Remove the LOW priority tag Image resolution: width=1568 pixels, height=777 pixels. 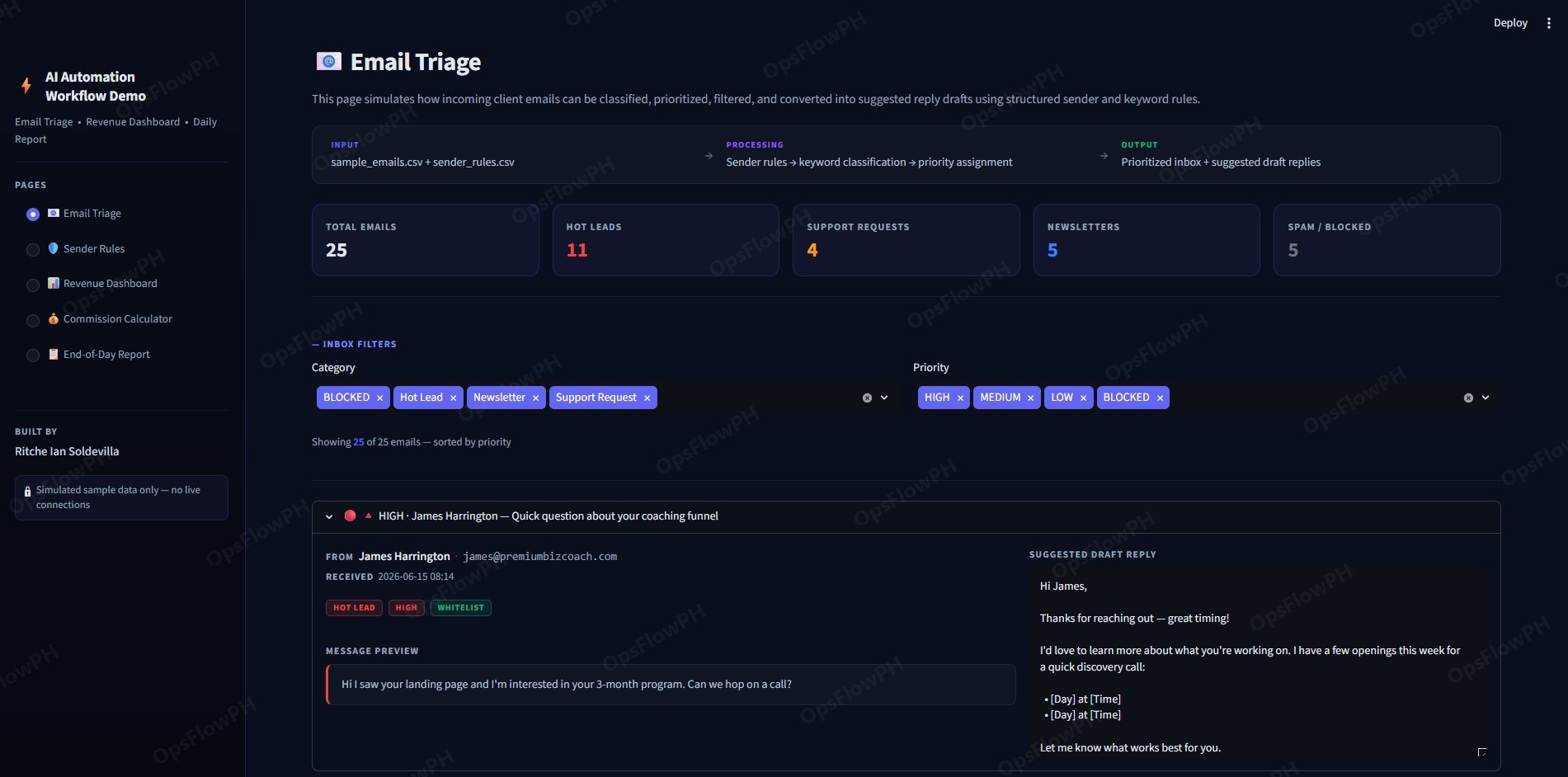pyautogui.click(x=1083, y=398)
